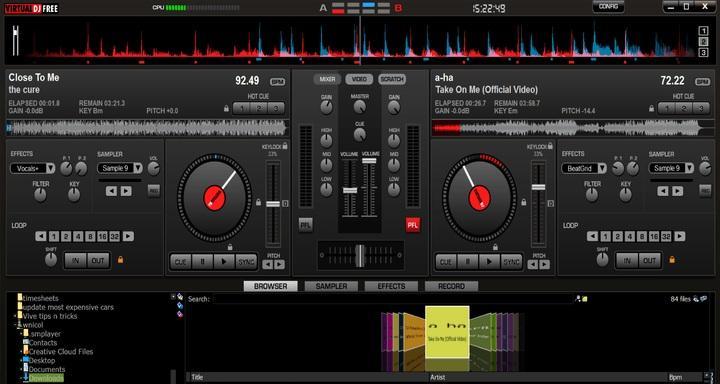Select 8-beat loop on right deck

[x=642, y=237]
